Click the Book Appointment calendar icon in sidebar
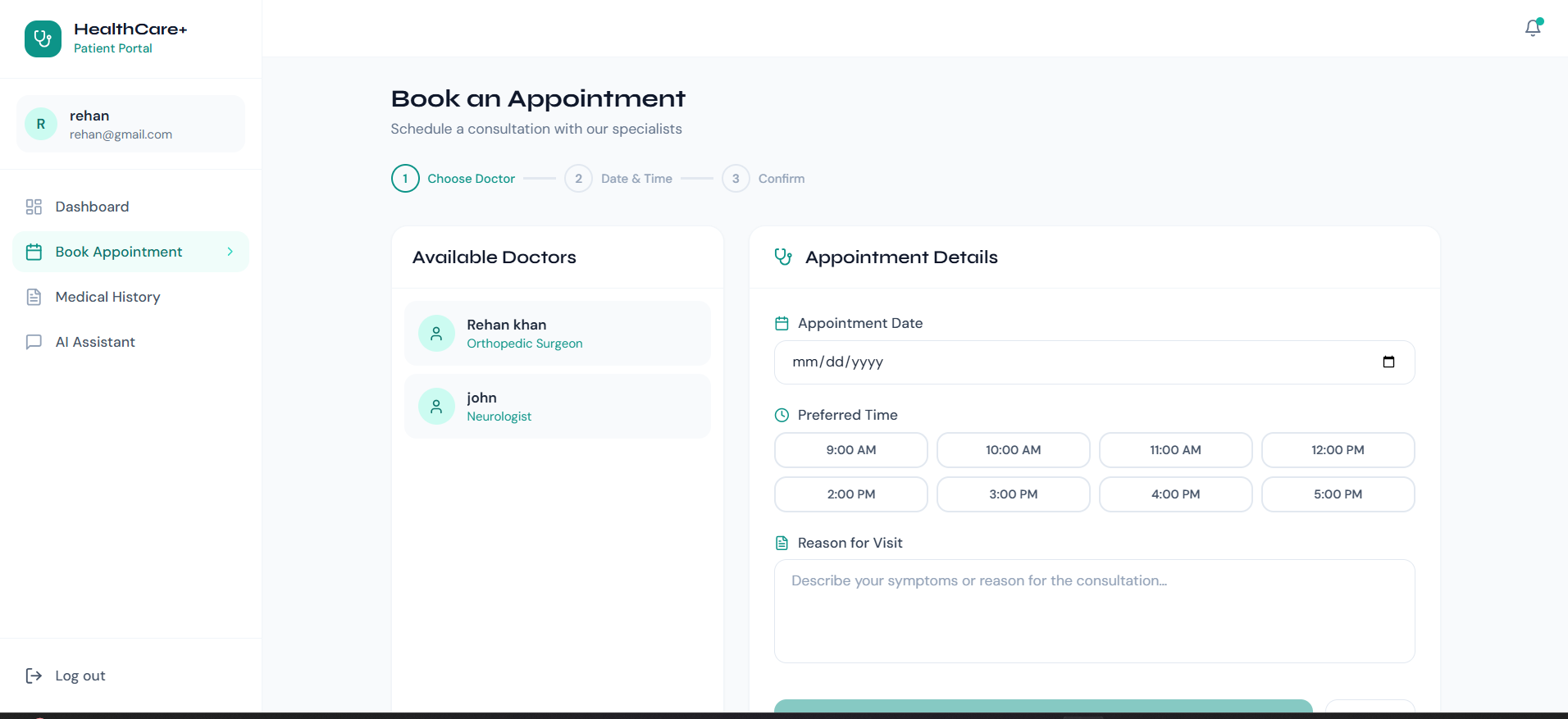Viewport: 1568px width, 719px height. [34, 252]
